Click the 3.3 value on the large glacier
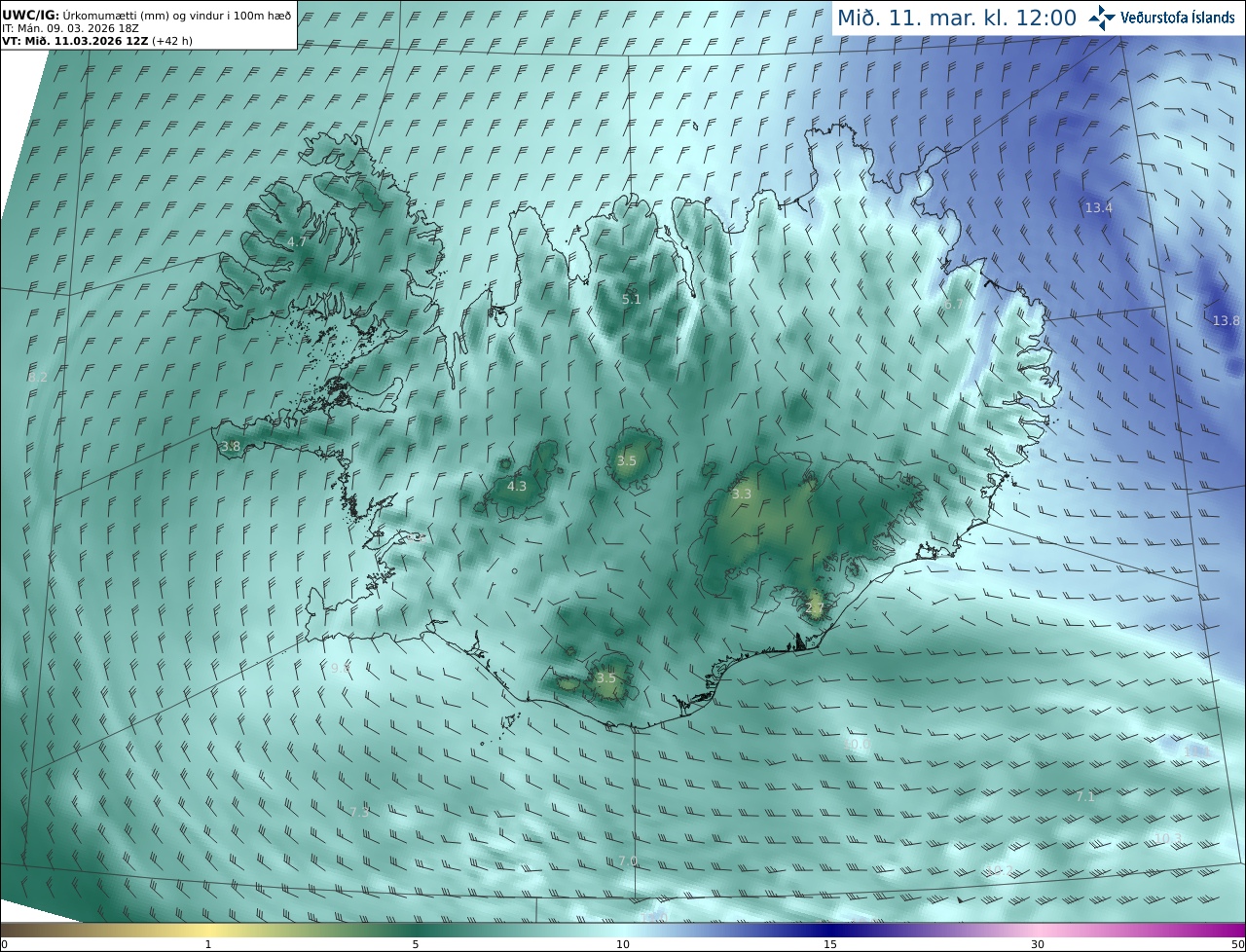Image resolution: width=1246 pixels, height=952 pixels. point(742,494)
